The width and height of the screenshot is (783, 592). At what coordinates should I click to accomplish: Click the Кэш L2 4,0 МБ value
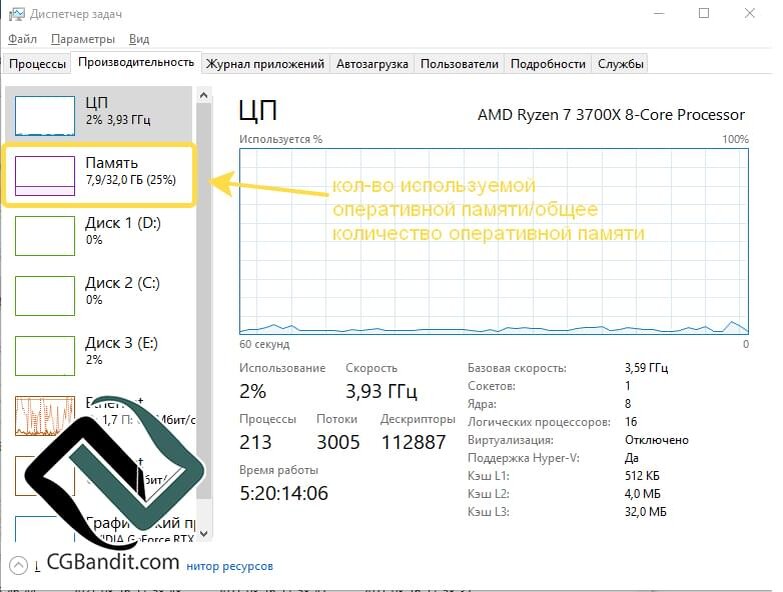[x=642, y=494]
